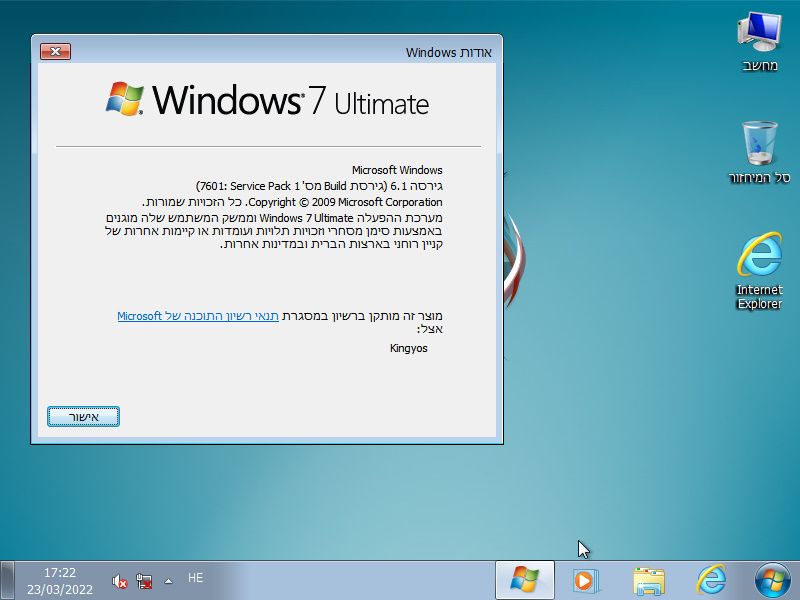The image size is (800, 600).
Task: Open the clock showing 17:22
Action: (60, 572)
